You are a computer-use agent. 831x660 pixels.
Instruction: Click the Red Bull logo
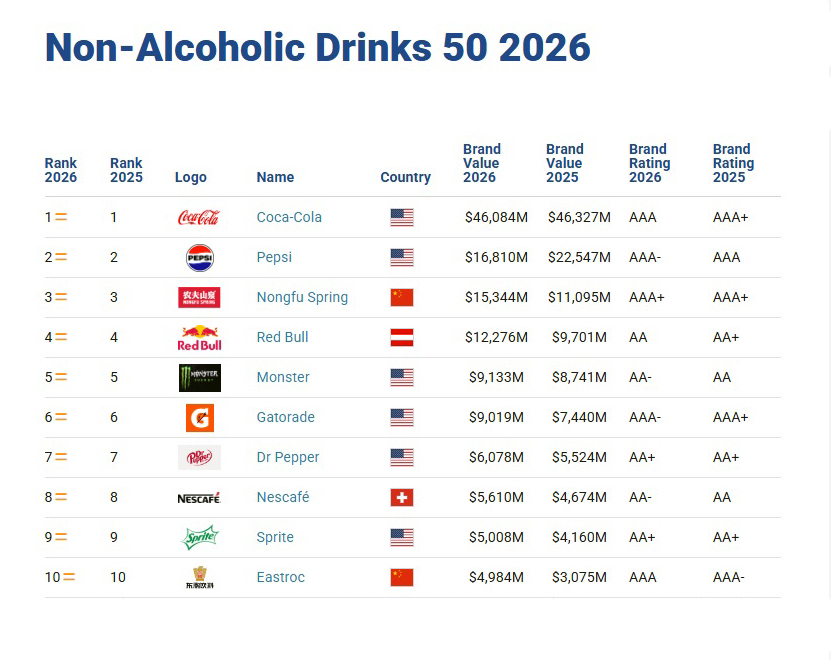point(199,338)
